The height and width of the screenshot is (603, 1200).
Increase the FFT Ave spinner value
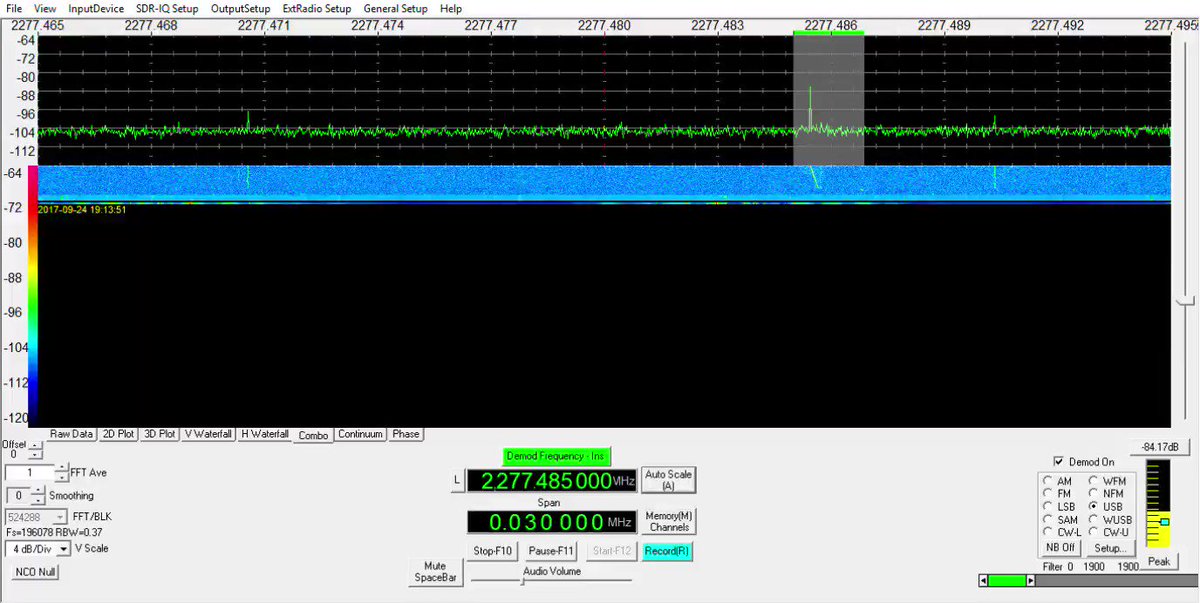(x=62, y=468)
